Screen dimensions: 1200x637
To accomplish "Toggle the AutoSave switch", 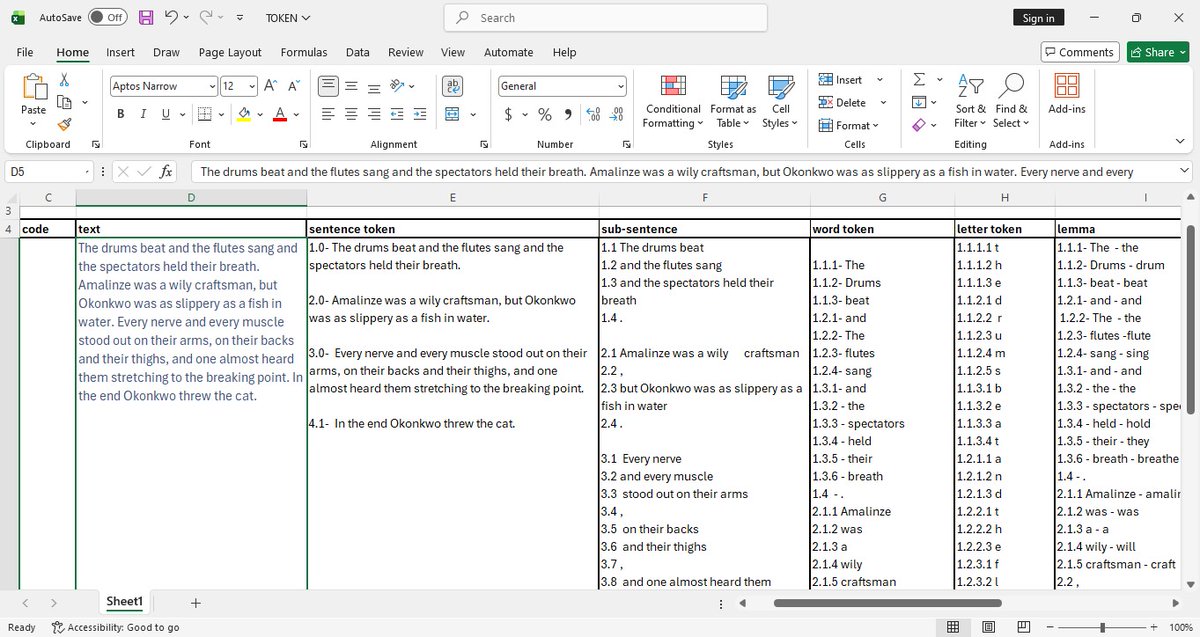I will [x=107, y=18].
